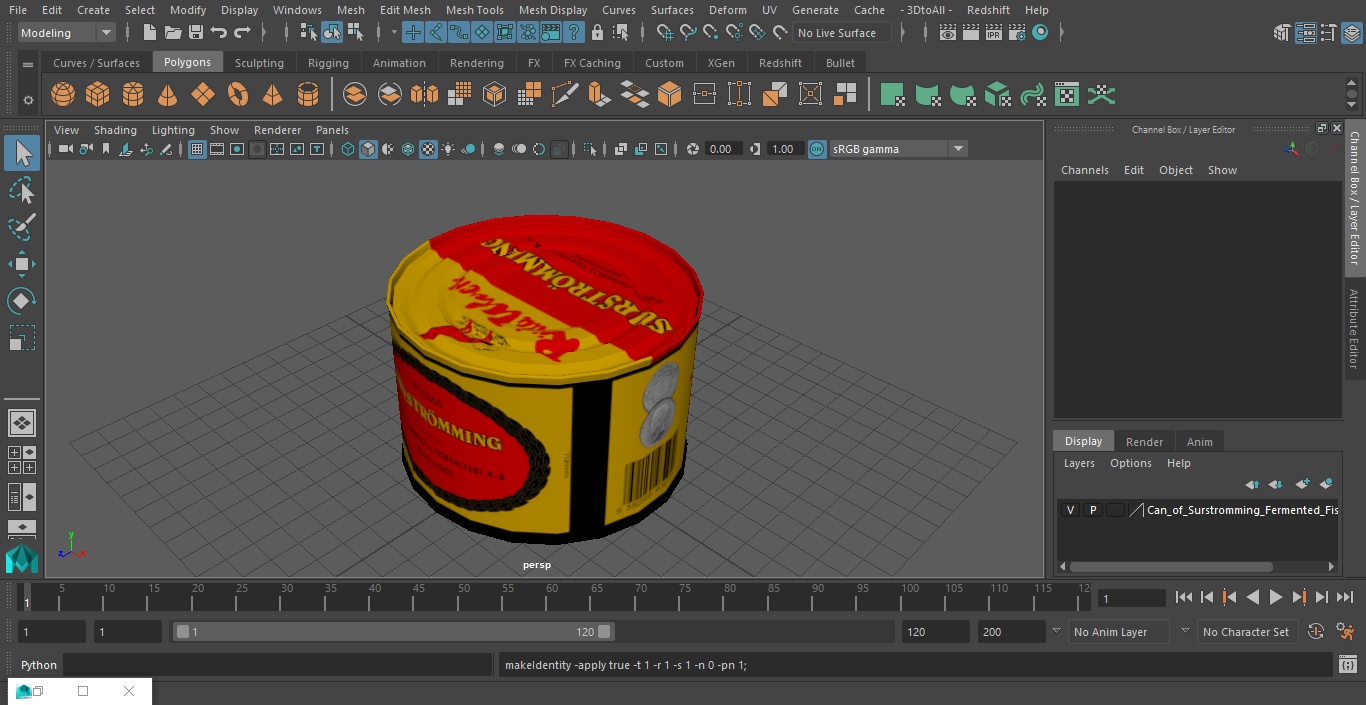Activate the Scale tool

22,338
